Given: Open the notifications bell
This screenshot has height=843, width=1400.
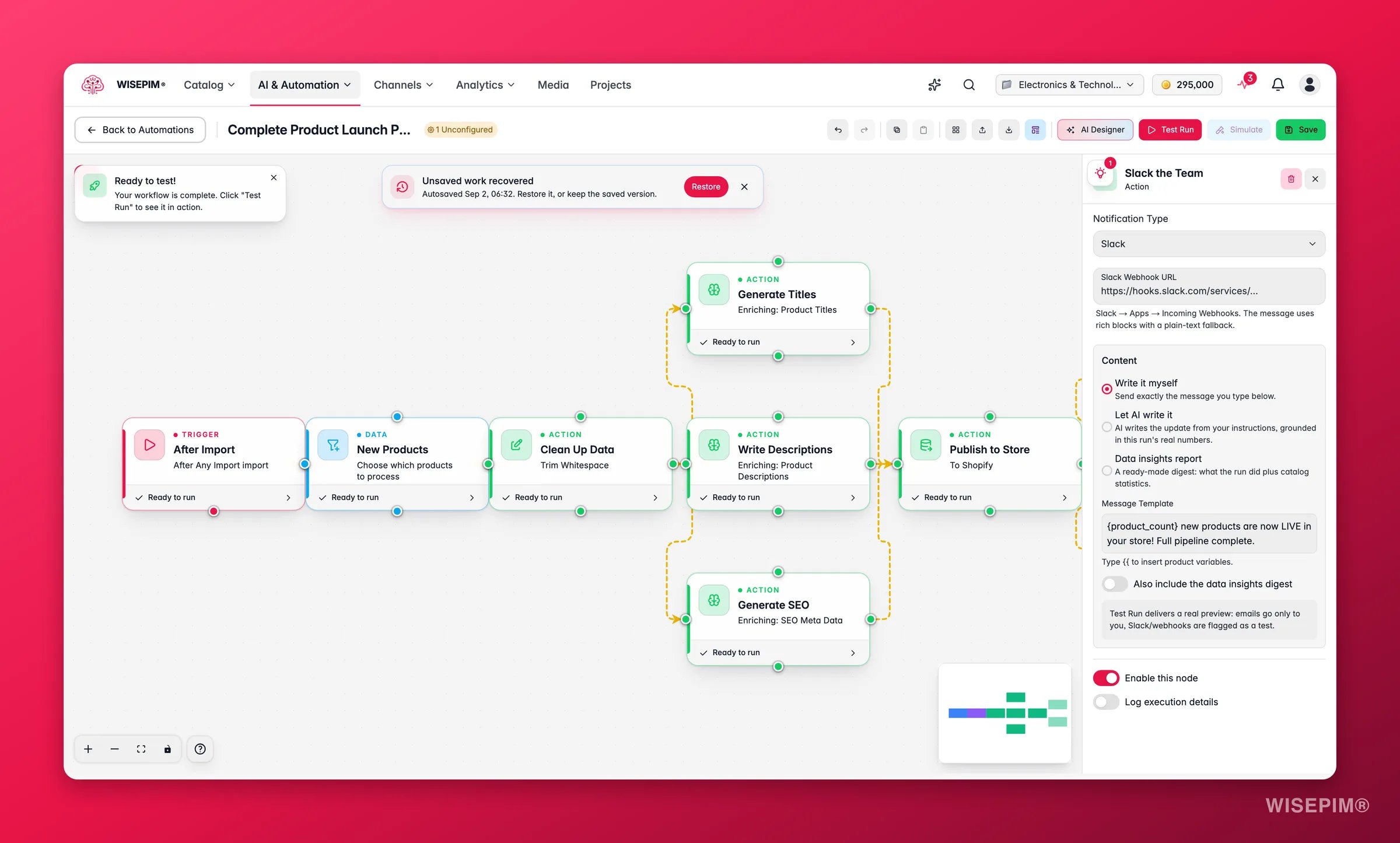Looking at the screenshot, I should [x=1278, y=85].
